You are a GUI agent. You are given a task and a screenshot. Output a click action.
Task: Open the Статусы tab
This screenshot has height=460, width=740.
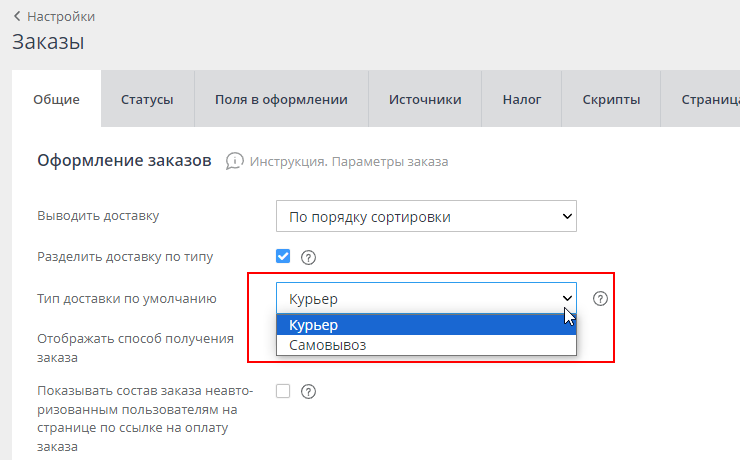147,99
